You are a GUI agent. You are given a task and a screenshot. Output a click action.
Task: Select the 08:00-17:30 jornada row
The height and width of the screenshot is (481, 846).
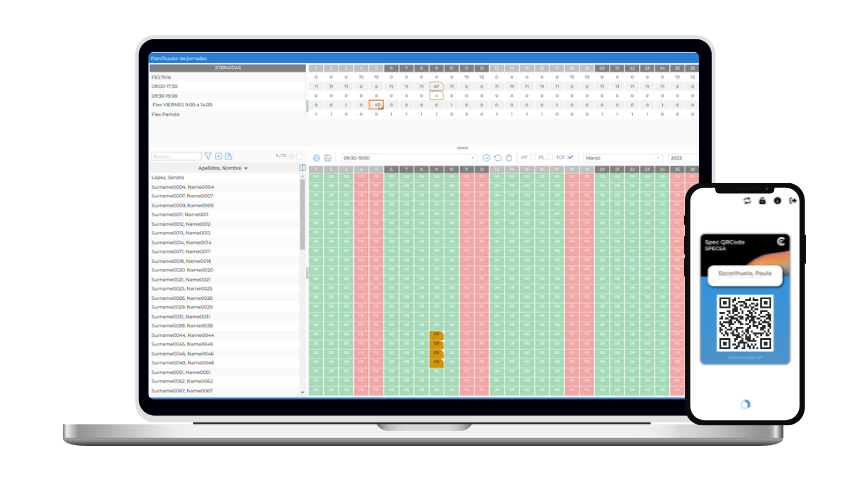tap(228, 86)
